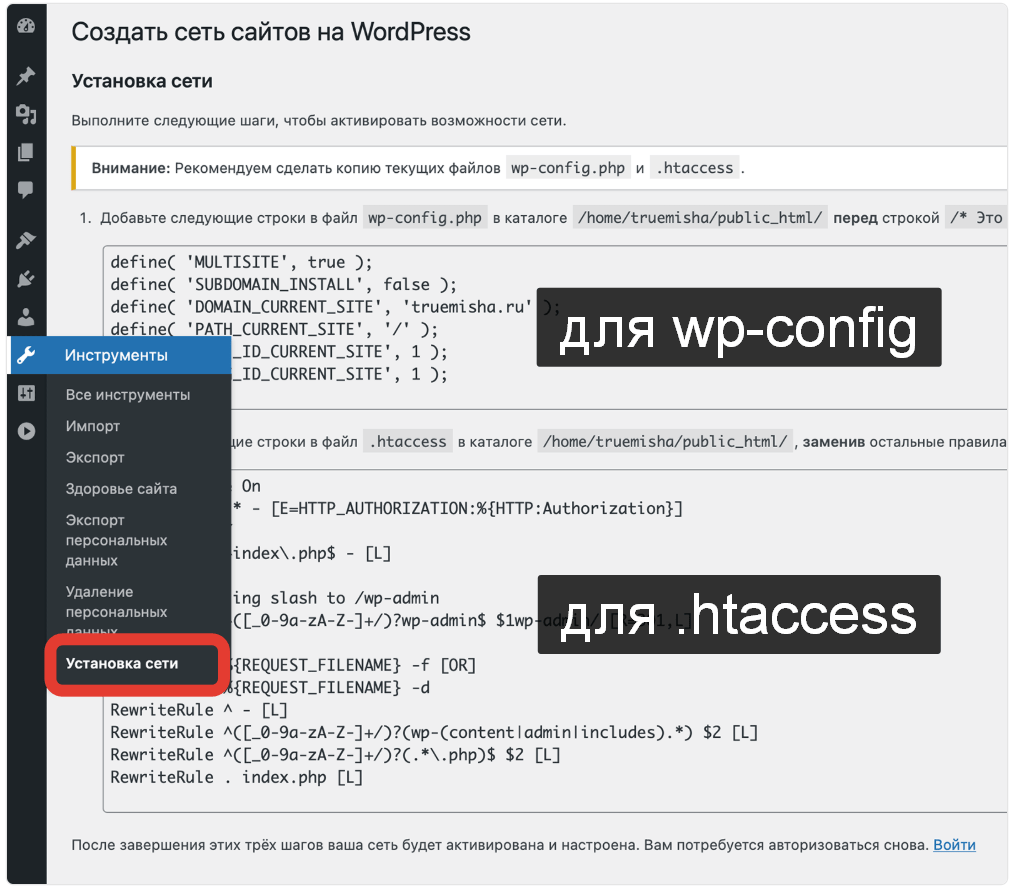Open Users person icon in sidebar
The width and height of the screenshot is (1016, 886).
click(26, 317)
